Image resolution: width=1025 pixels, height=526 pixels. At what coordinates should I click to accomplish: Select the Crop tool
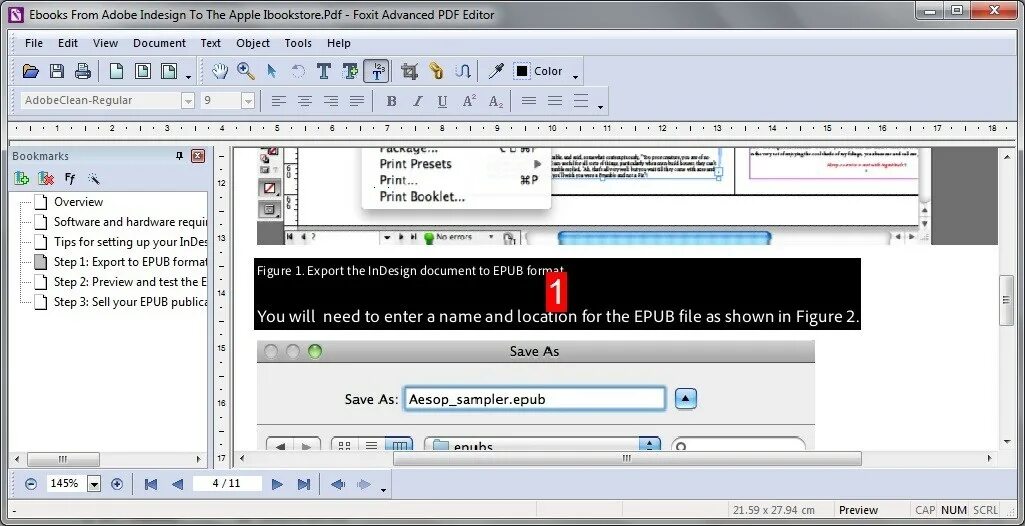[x=409, y=71]
